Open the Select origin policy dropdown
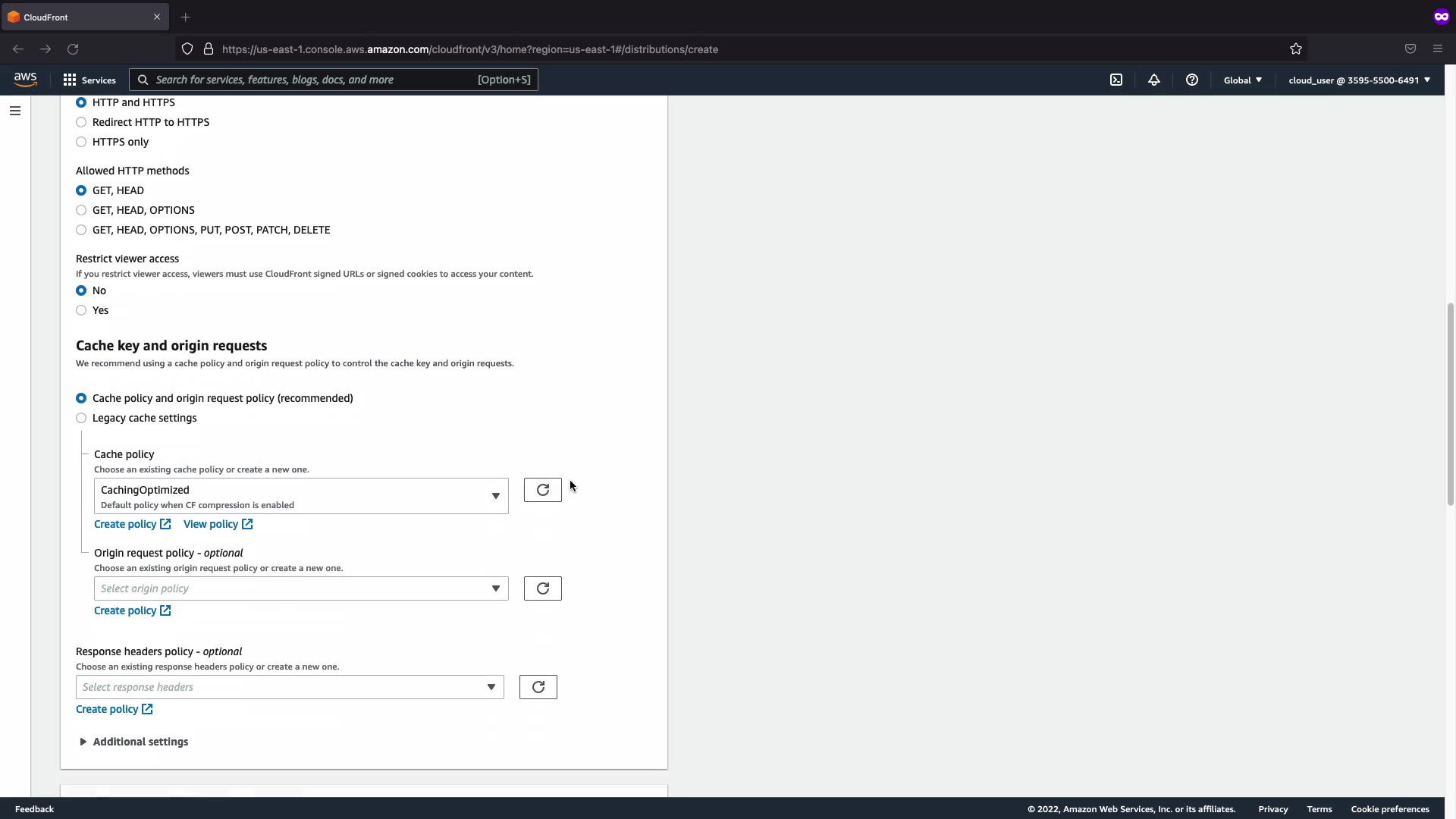This screenshot has width=1456, height=819. click(301, 588)
